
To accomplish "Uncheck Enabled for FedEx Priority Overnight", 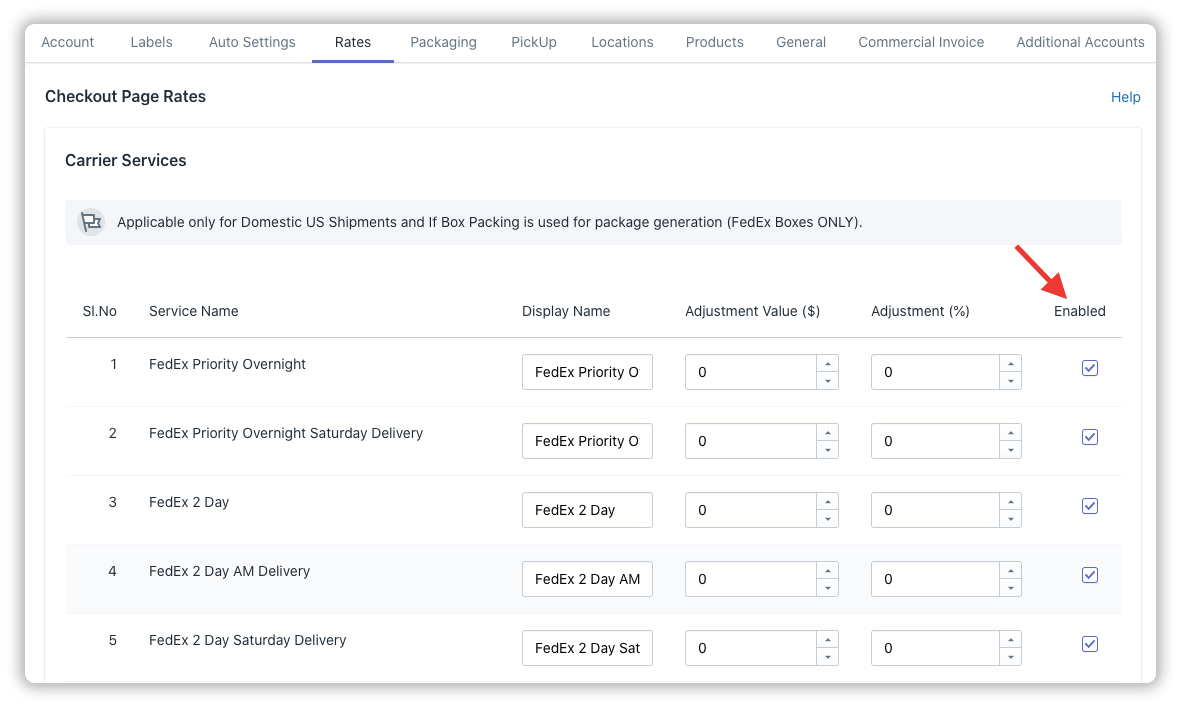I will [x=1090, y=368].
